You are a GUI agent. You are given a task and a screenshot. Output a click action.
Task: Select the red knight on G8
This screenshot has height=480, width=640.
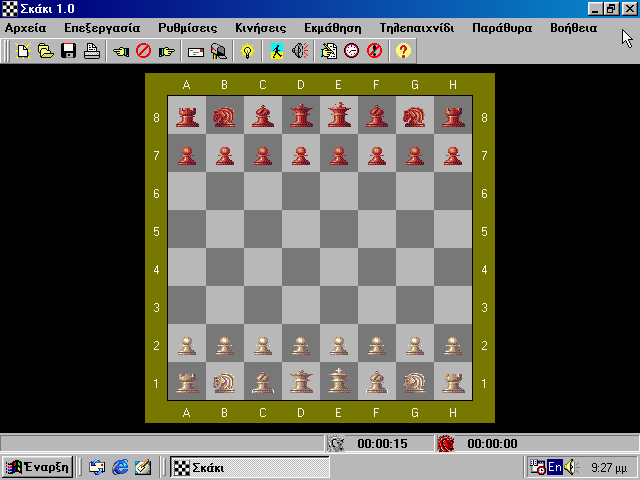(x=415, y=117)
